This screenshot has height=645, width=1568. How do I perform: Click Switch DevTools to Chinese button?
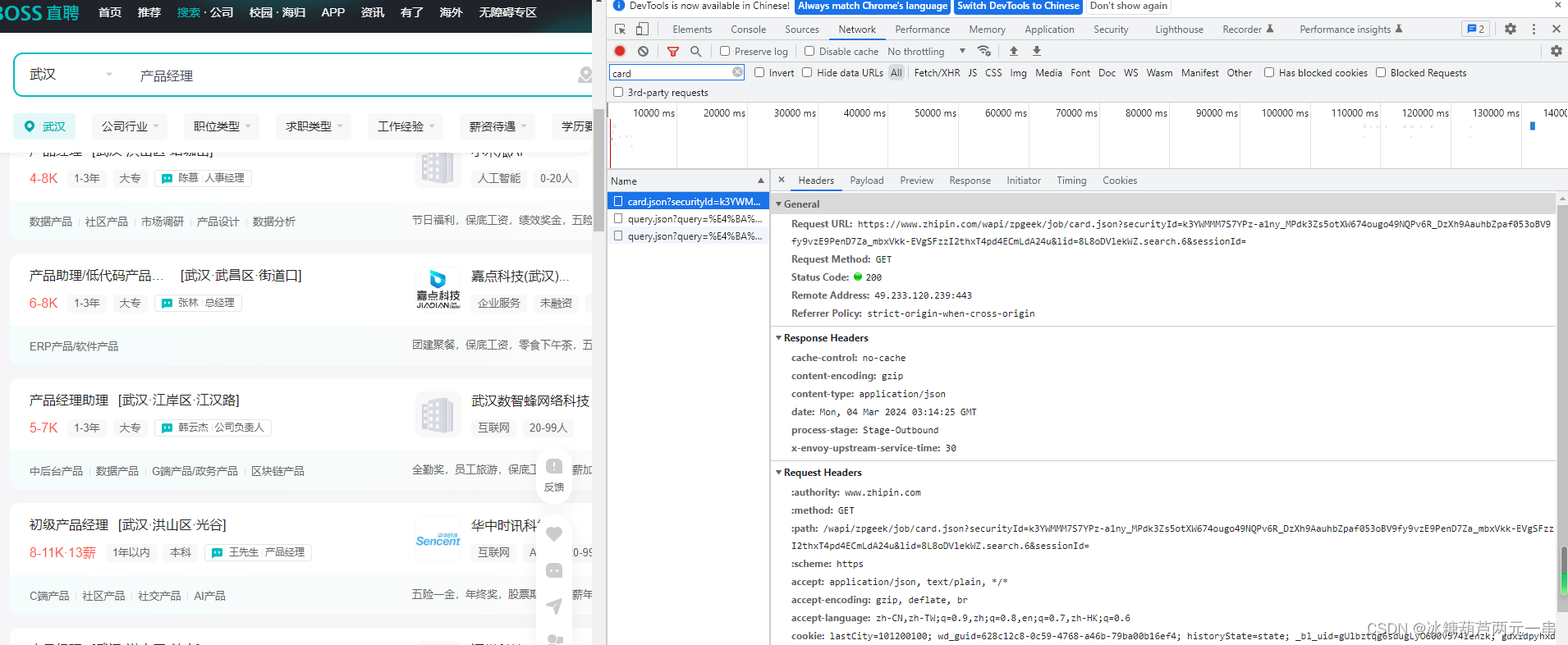pyautogui.click(x=1018, y=7)
